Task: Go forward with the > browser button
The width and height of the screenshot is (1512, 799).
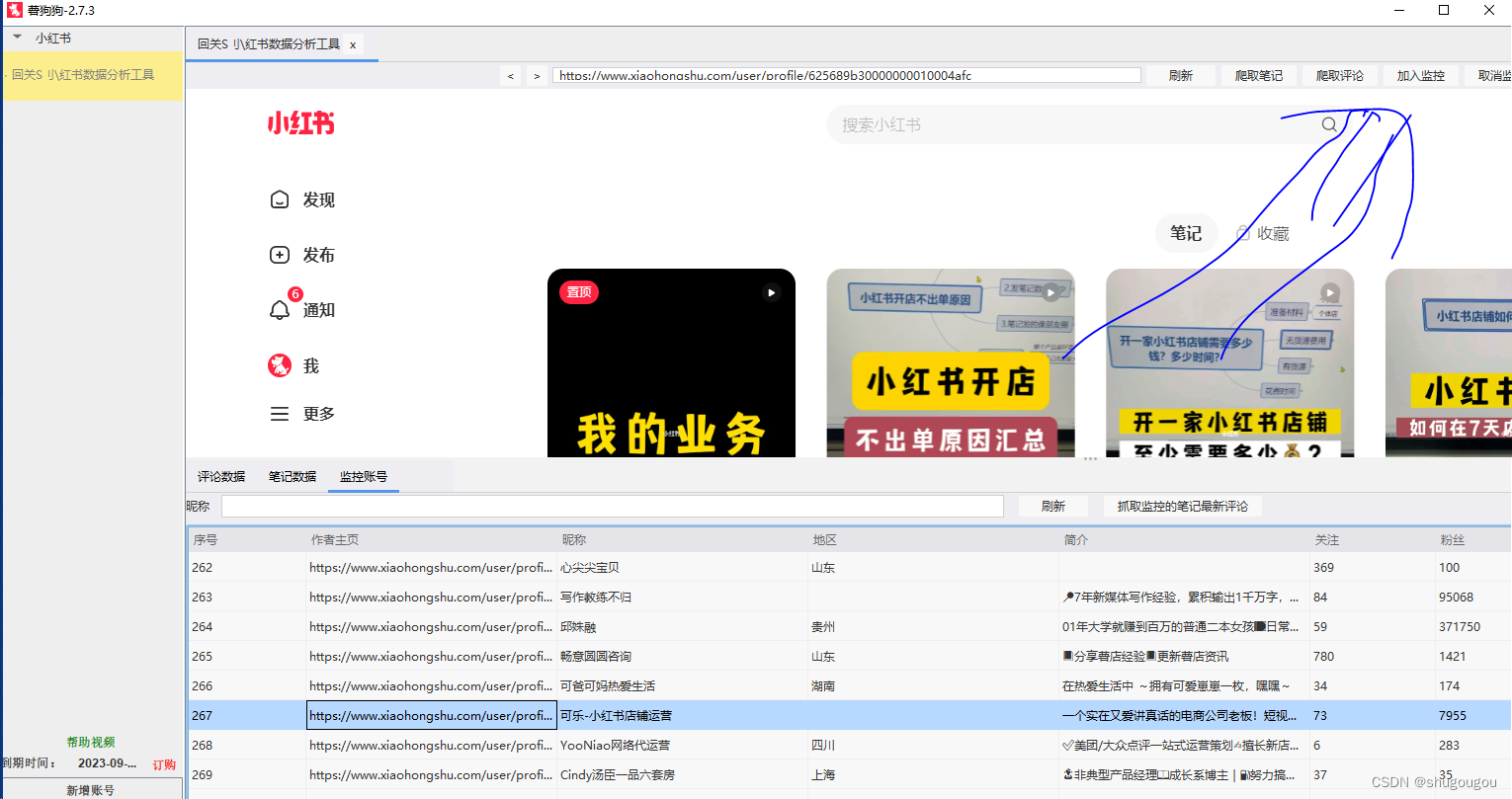Action: [x=537, y=75]
